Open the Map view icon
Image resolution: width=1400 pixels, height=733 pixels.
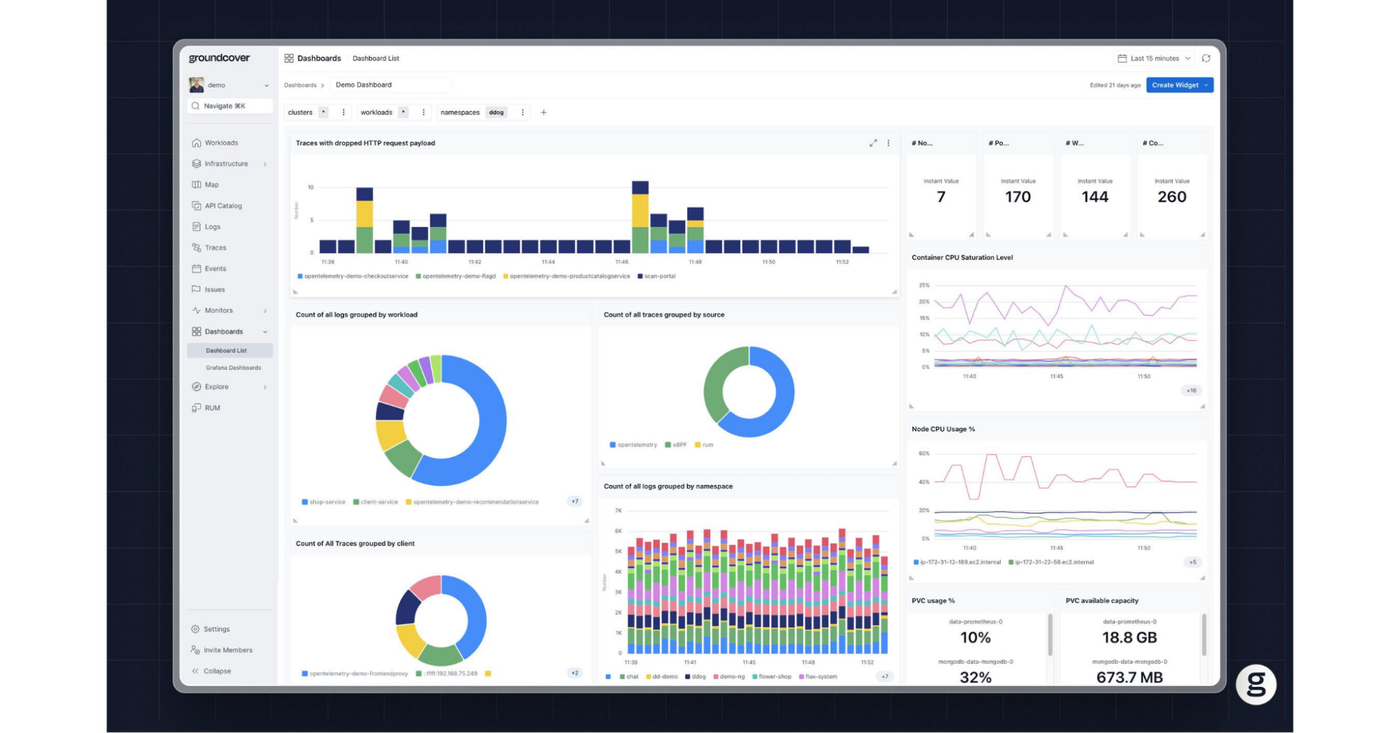tap(197, 185)
